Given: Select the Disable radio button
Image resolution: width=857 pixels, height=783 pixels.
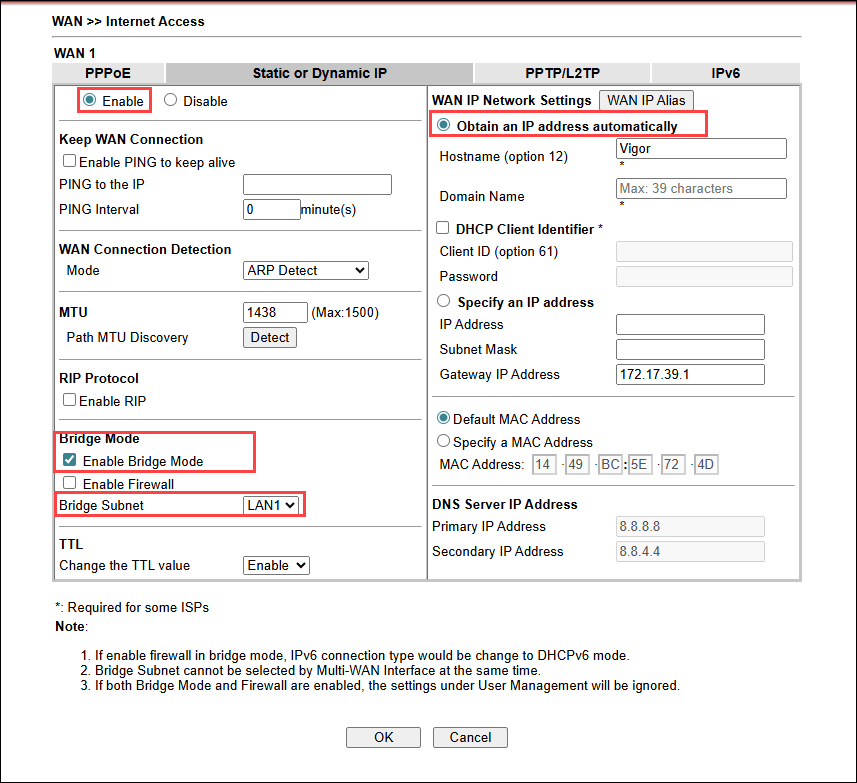Looking at the screenshot, I should [171, 101].
